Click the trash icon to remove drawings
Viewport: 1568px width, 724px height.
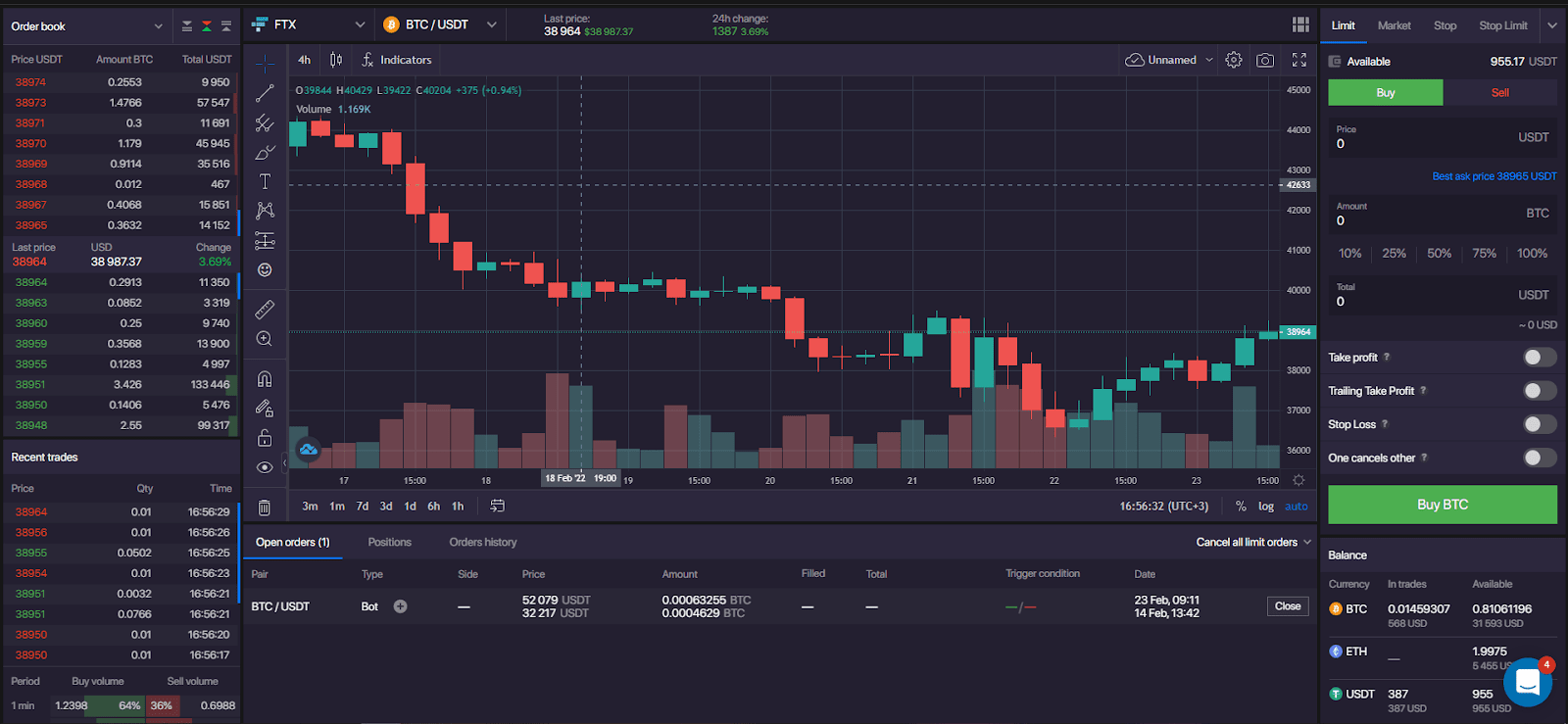click(x=265, y=507)
